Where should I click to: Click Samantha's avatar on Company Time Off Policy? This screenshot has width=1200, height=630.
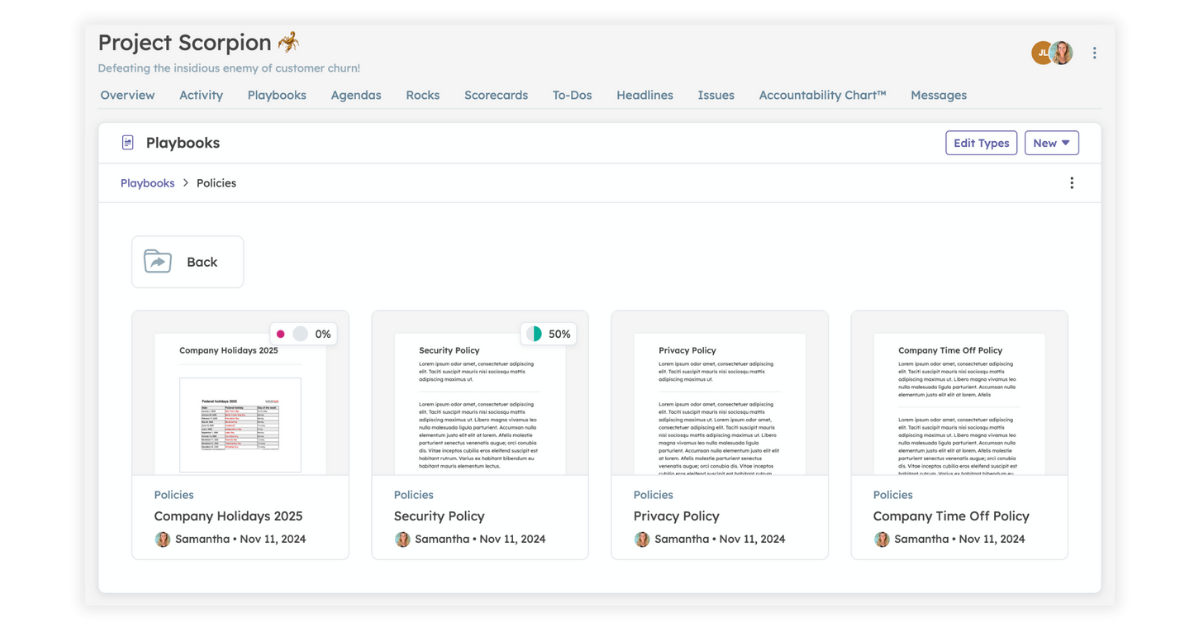click(881, 539)
